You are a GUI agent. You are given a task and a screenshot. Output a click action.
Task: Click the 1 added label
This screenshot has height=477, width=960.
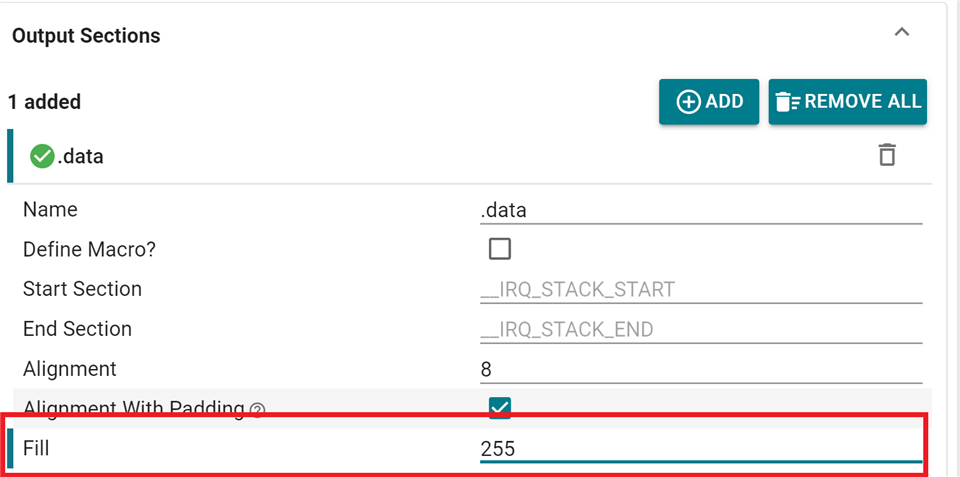(x=44, y=102)
